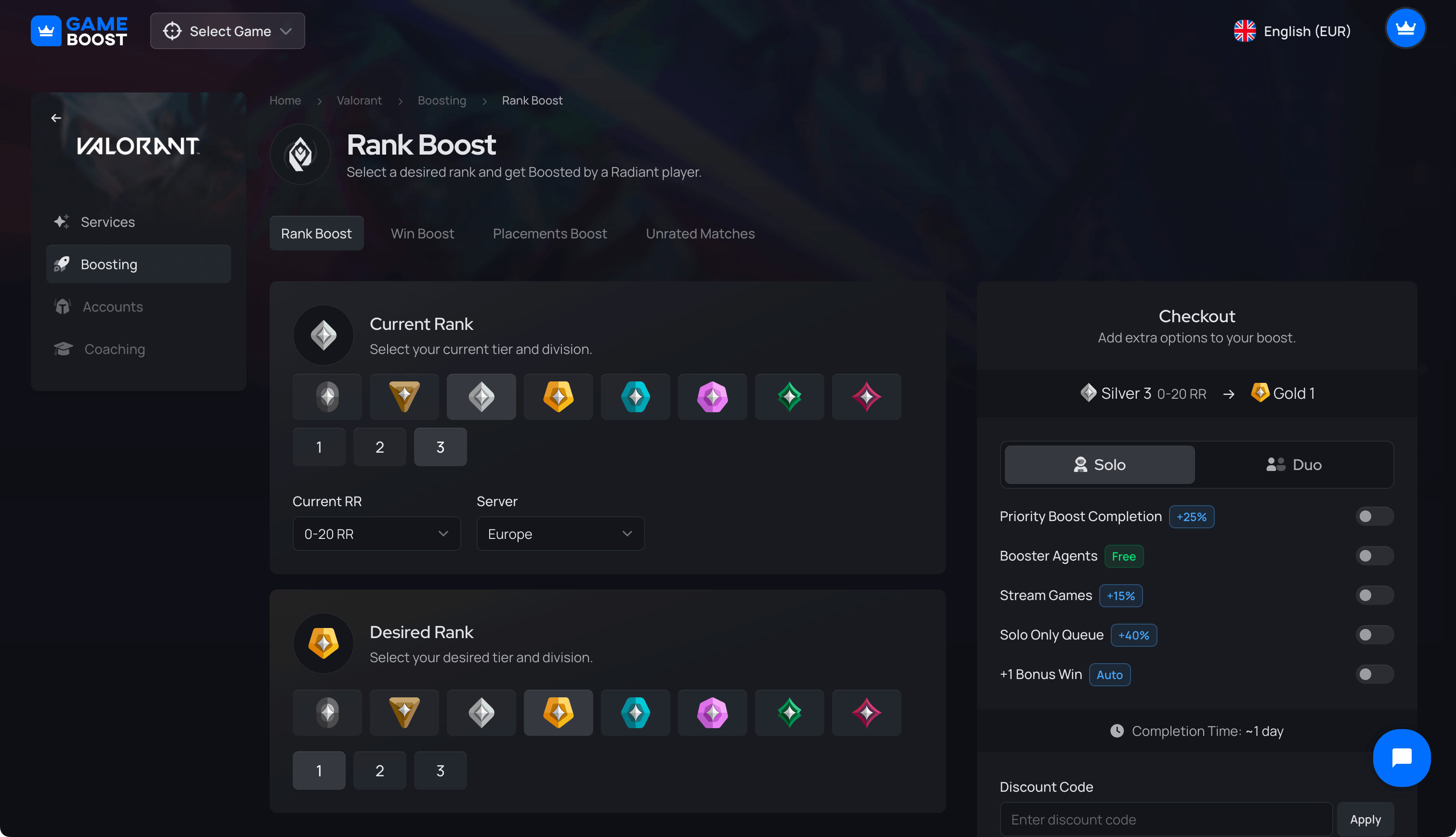Choose division 1 for current rank
The image size is (1456, 837).
pyautogui.click(x=319, y=446)
